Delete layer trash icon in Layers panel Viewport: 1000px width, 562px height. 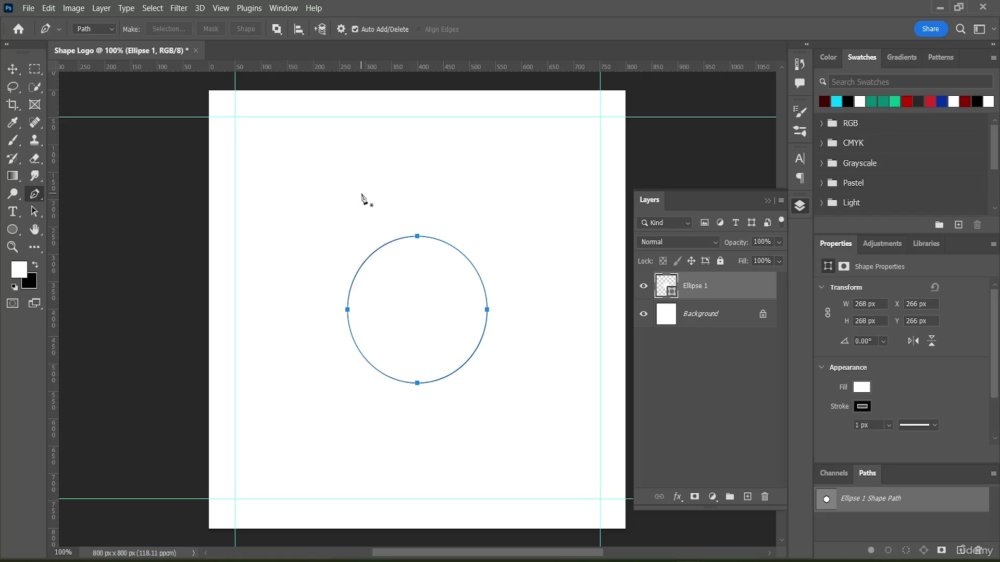tap(765, 496)
